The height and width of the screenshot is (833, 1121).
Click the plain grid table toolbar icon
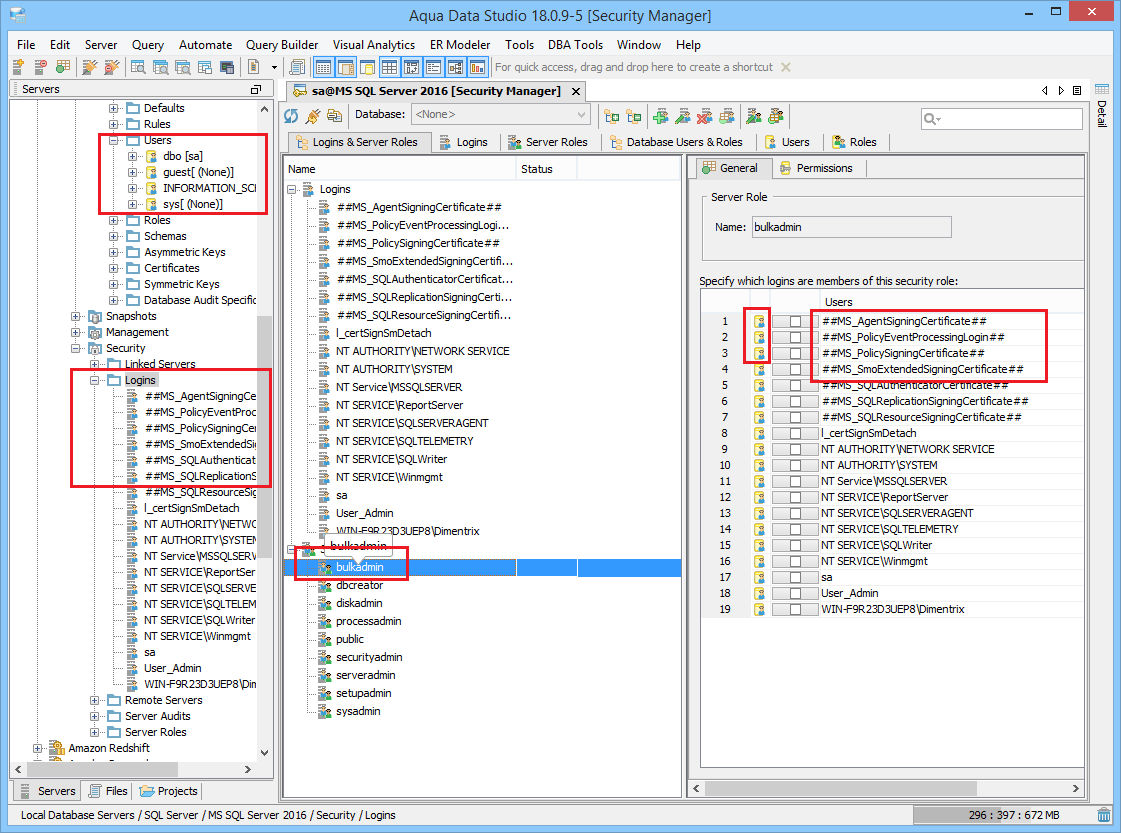[389, 67]
